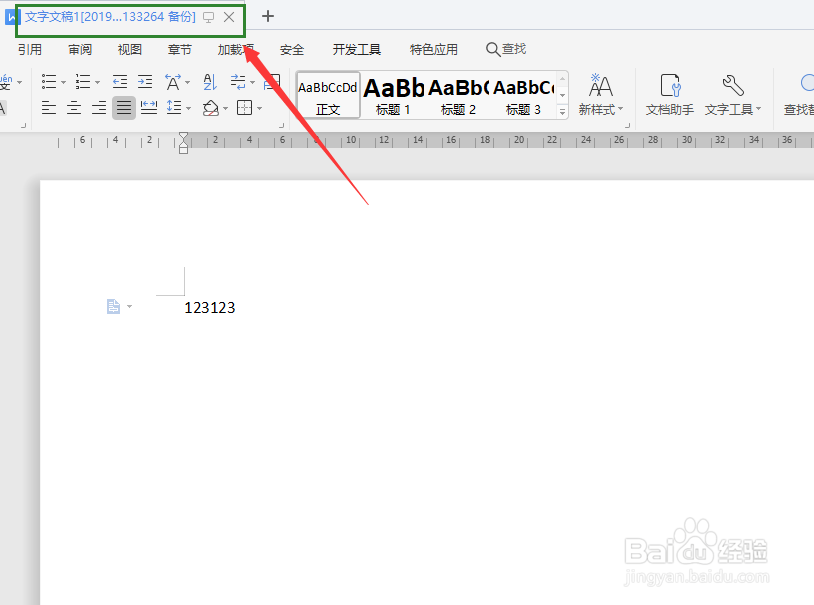Viewport: 814px width, 605px height.
Task: Open the View (视图) tab
Action: 130,49
